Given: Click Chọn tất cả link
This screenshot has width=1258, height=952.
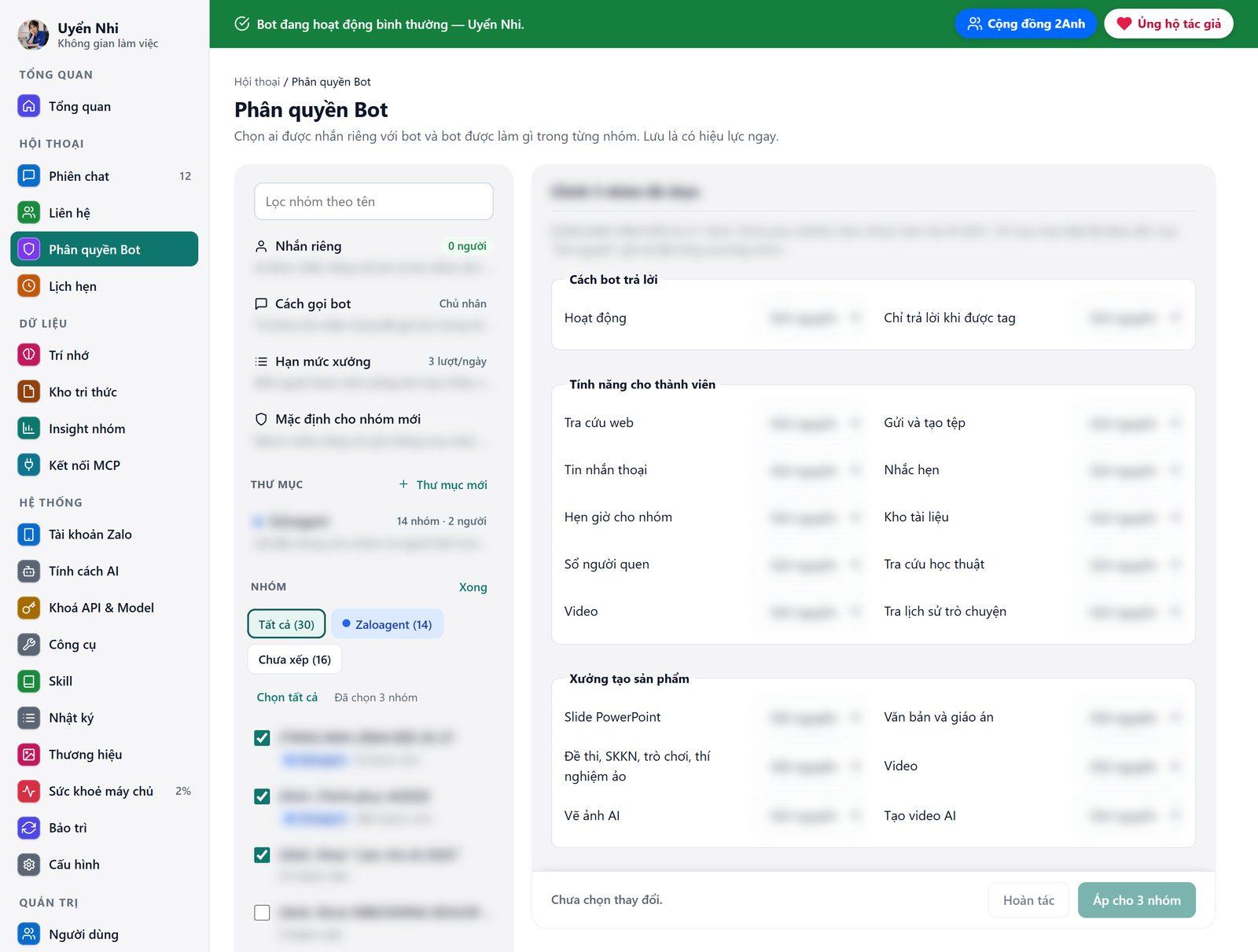Looking at the screenshot, I should [287, 697].
